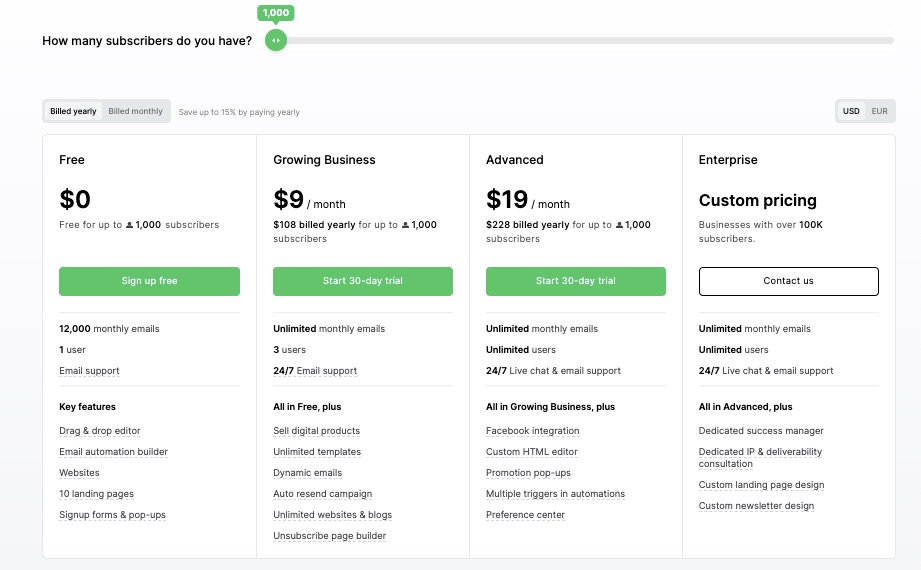Click the Growing Business plan title
The height and width of the screenshot is (570, 921).
point(324,160)
